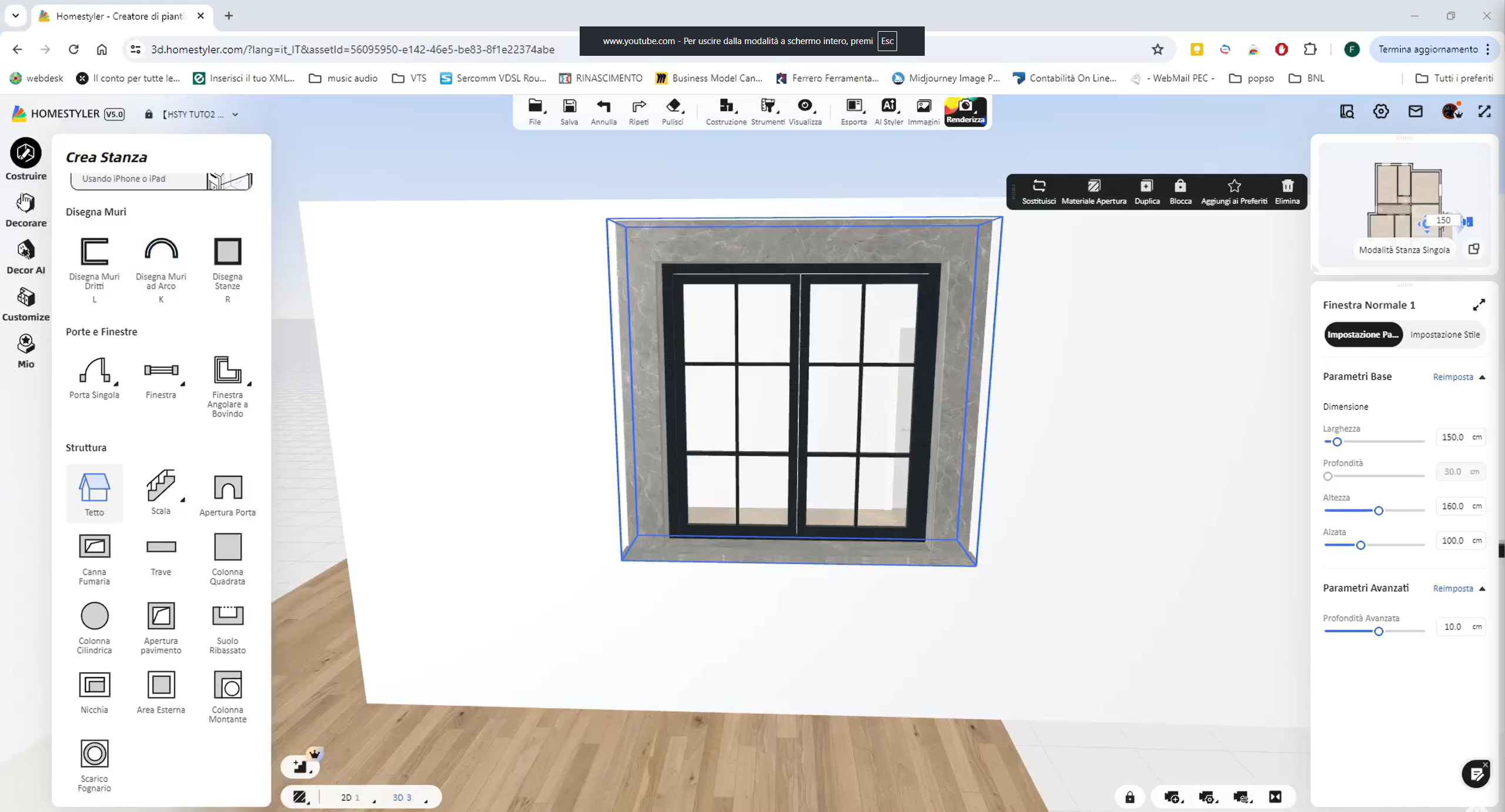
Task: Switch to Impostazione Stile tab
Action: (x=1444, y=334)
